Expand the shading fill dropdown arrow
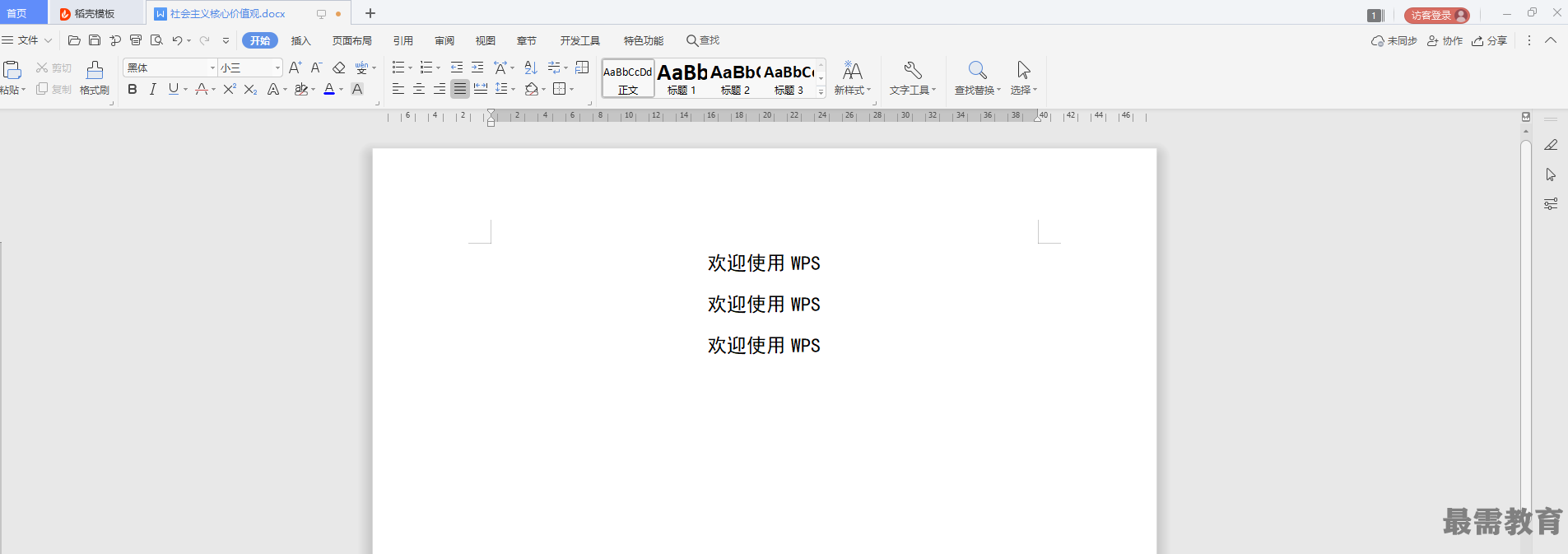 click(543, 89)
